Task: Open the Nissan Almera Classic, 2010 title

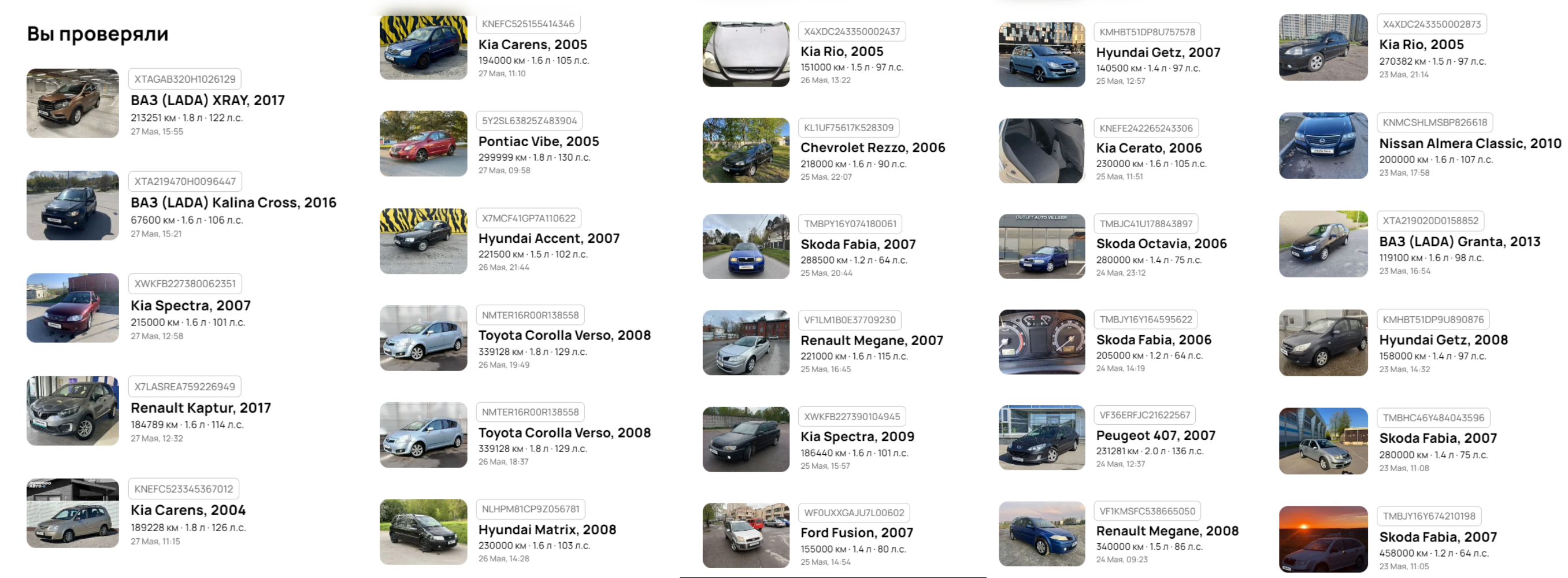Action: pyautogui.click(x=1470, y=143)
